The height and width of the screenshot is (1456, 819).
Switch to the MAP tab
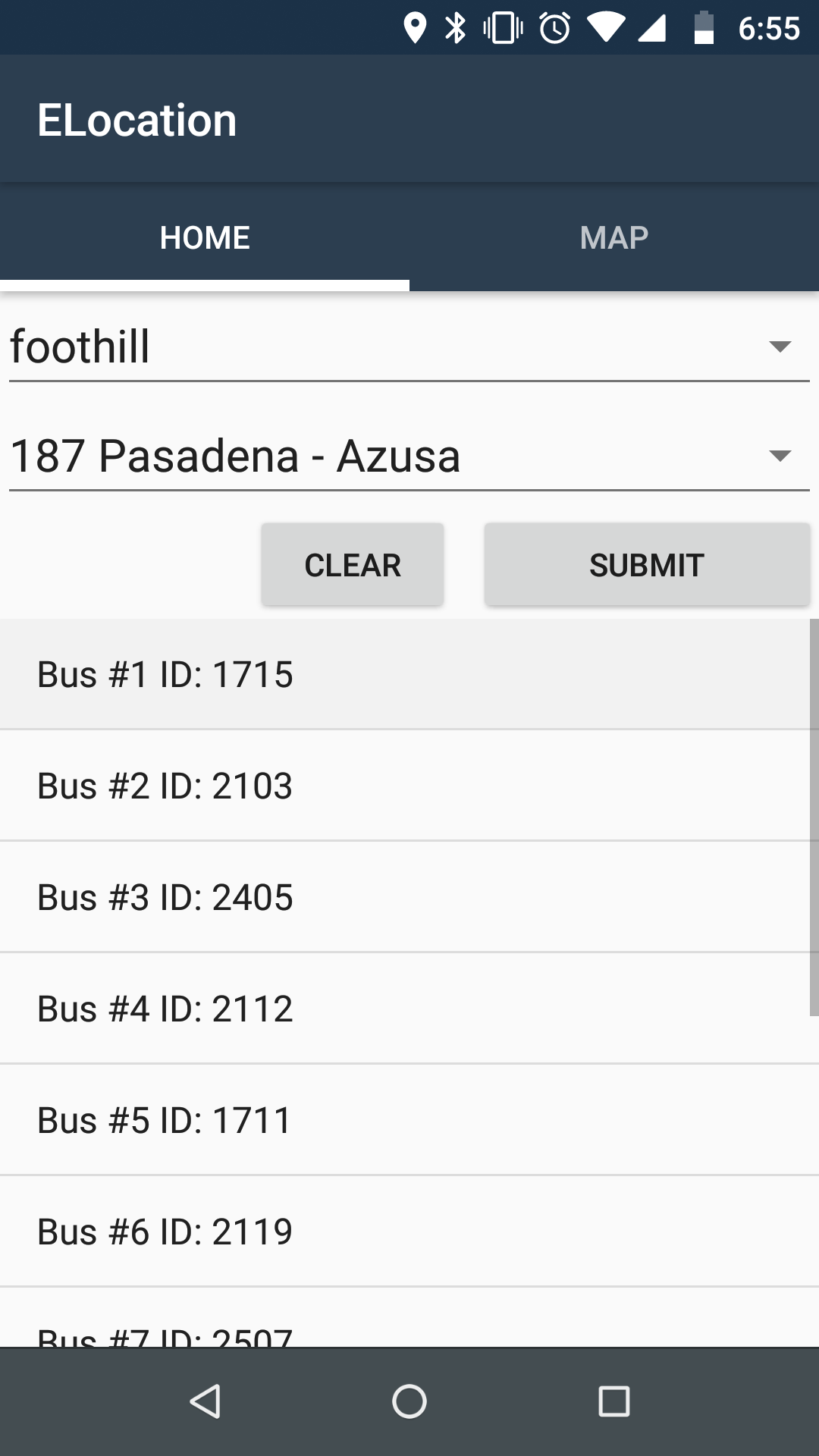614,238
